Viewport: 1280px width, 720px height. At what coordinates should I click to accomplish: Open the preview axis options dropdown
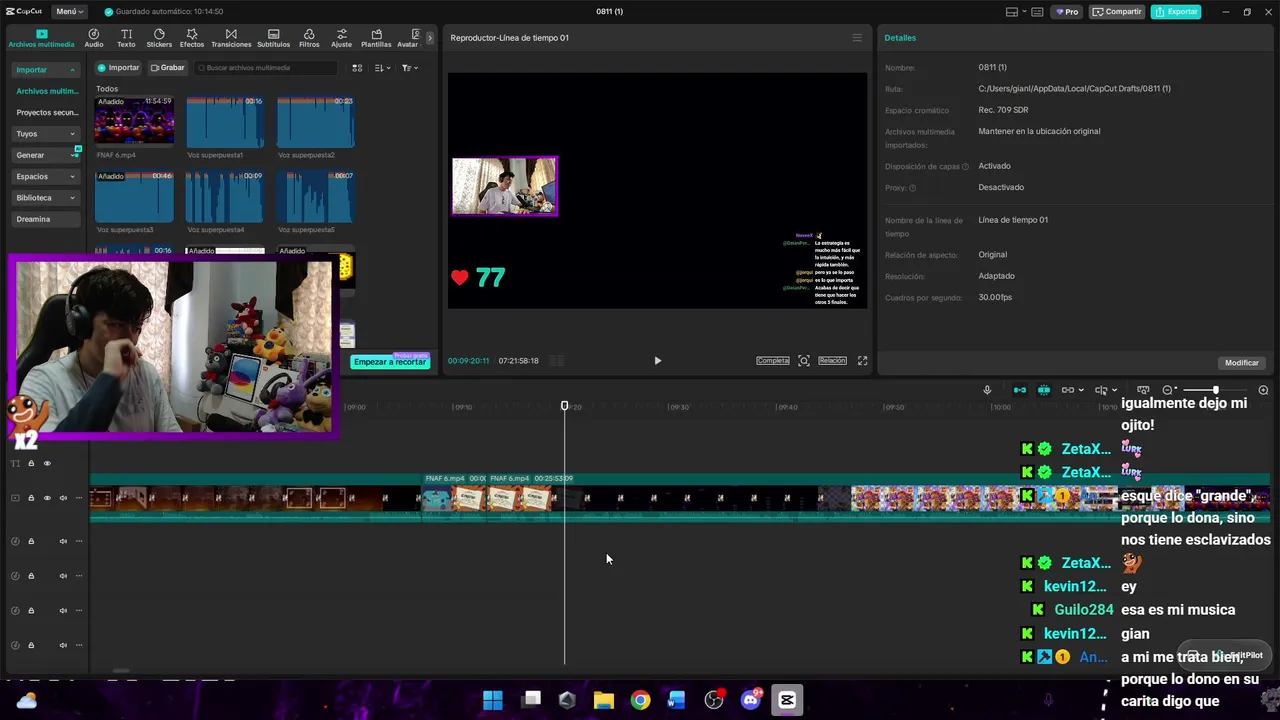[1105, 390]
